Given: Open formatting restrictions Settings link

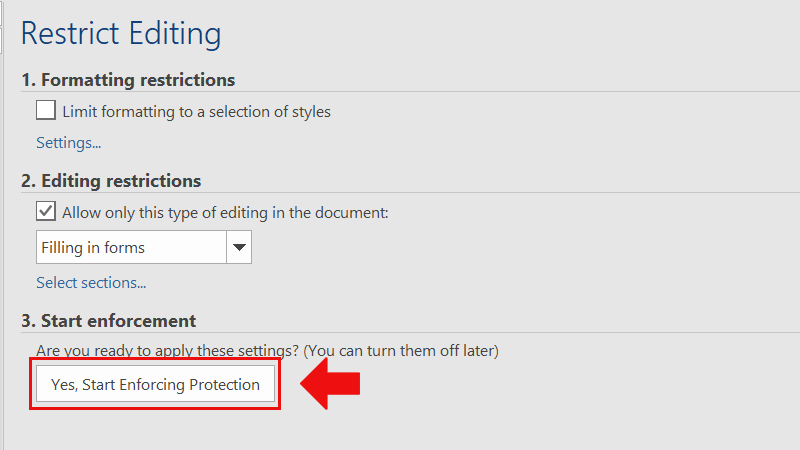Looking at the screenshot, I should tap(68, 142).
